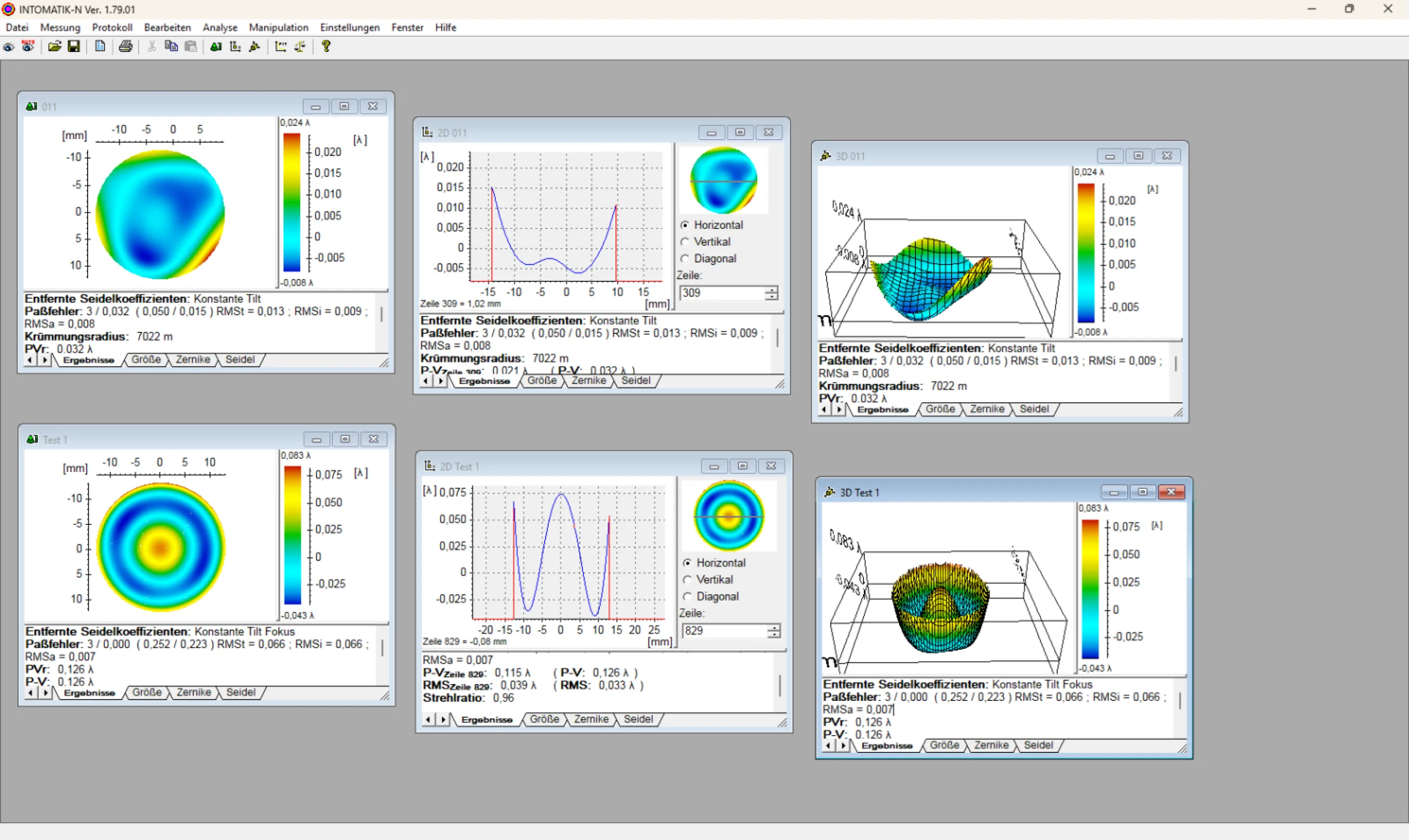Start AUTO measurement from the toolbar
Viewport: 1409px width, 840px height.
point(28,46)
